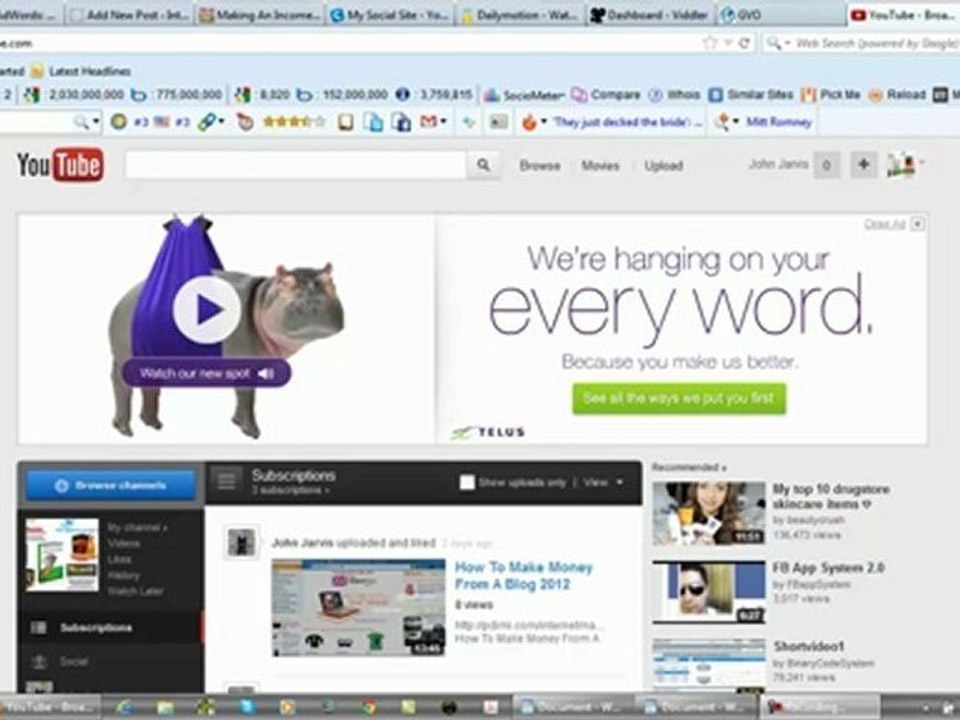This screenshot has width=960, height=720.
Task: Select Social in the sidebar guide
Action: [111, 661]
